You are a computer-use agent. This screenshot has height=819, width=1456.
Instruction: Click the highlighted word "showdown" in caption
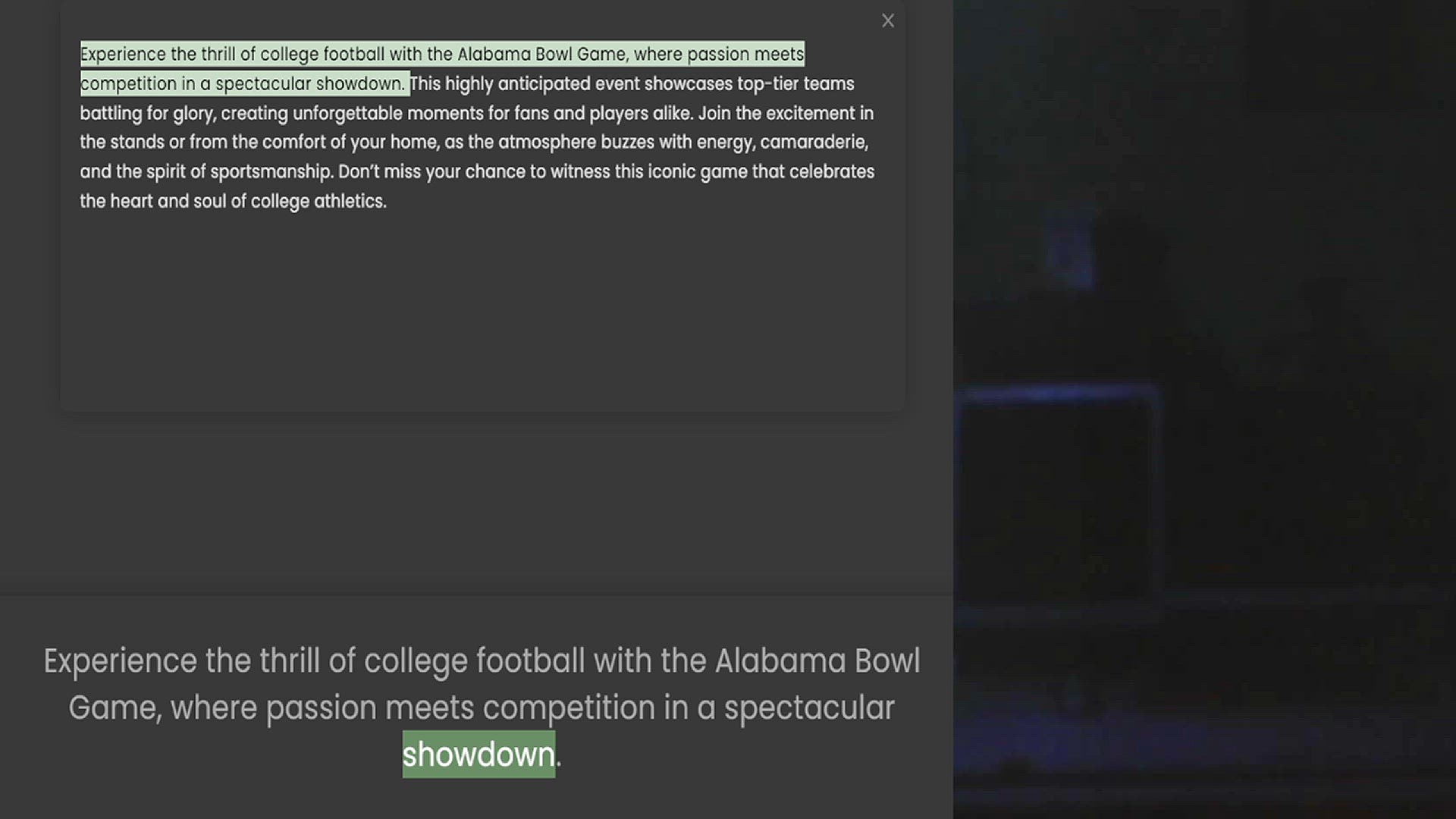tap(479, 755)
